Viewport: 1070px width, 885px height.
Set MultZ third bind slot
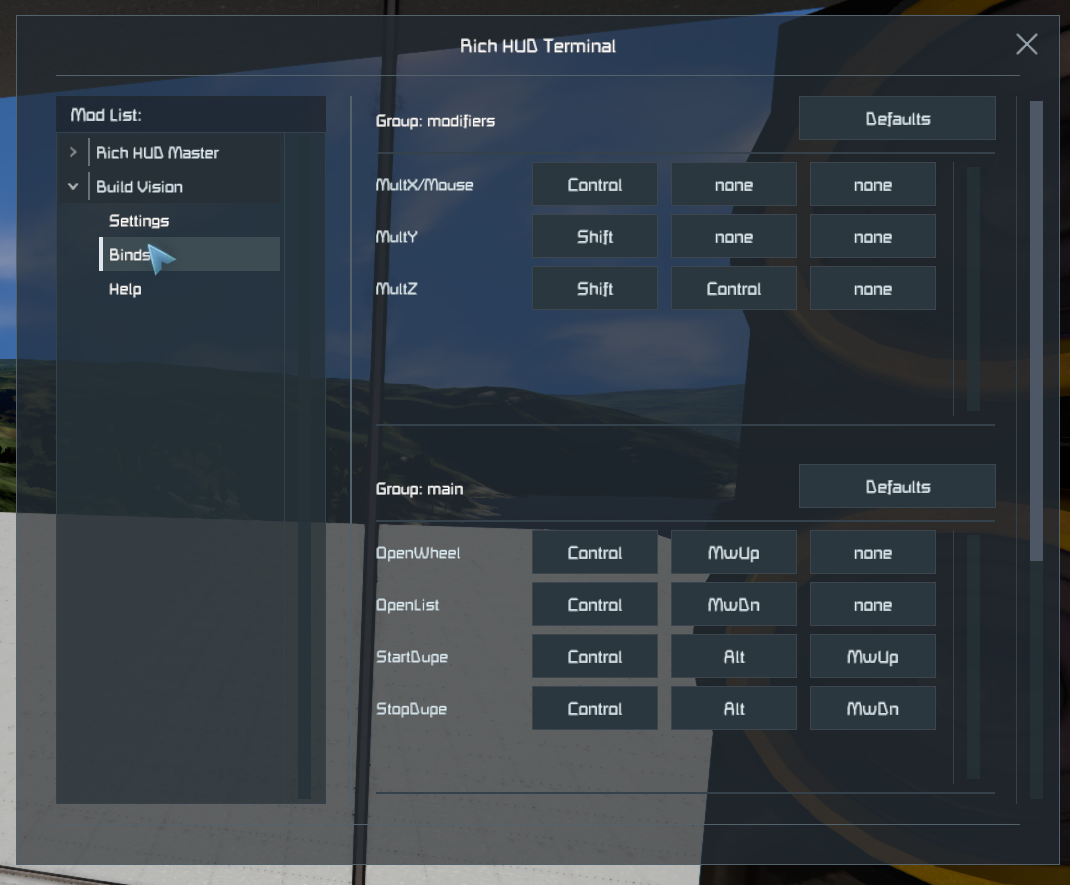pos(872,288)
